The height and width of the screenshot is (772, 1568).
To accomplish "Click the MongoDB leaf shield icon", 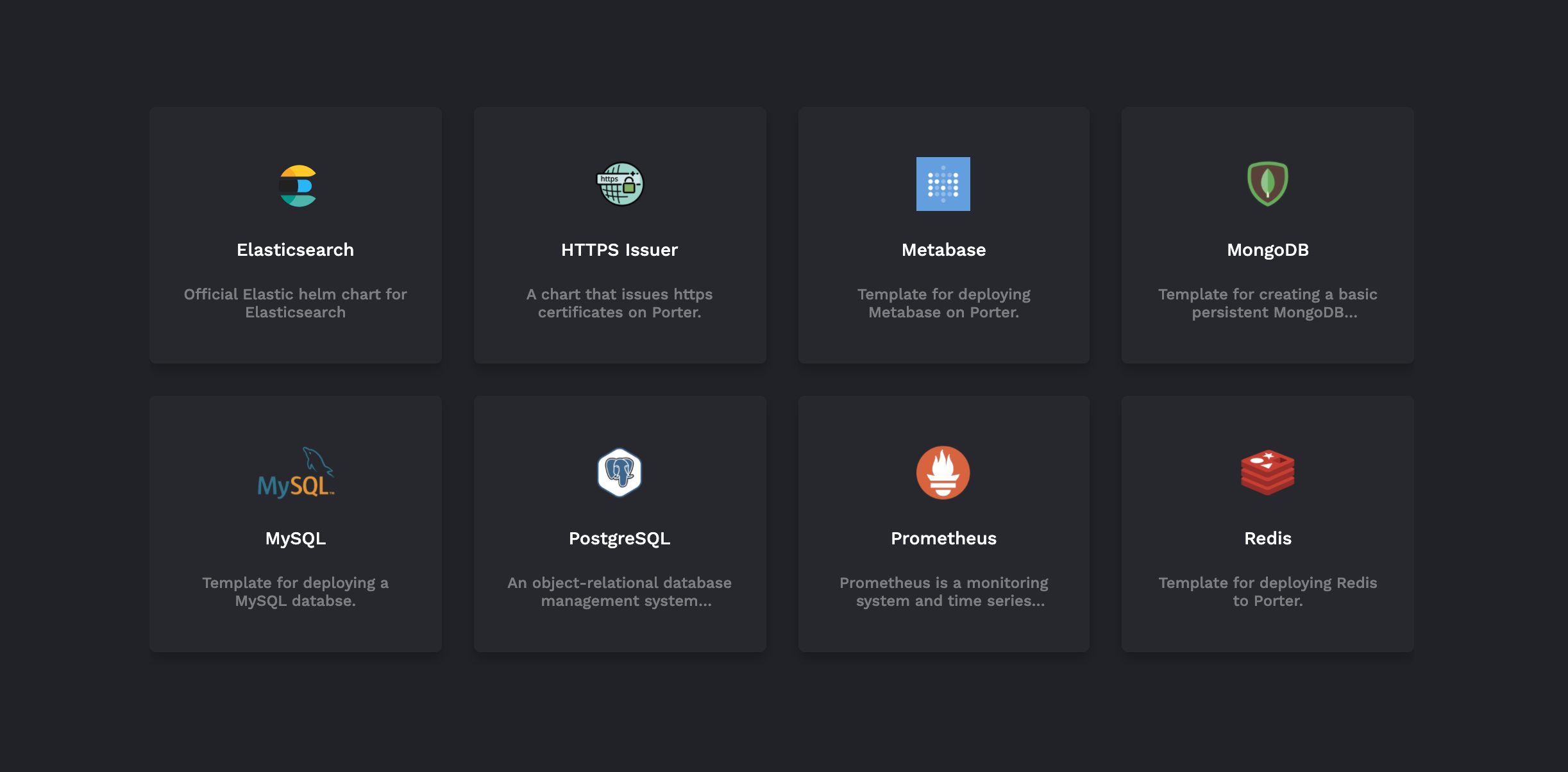I will 1267,183.
